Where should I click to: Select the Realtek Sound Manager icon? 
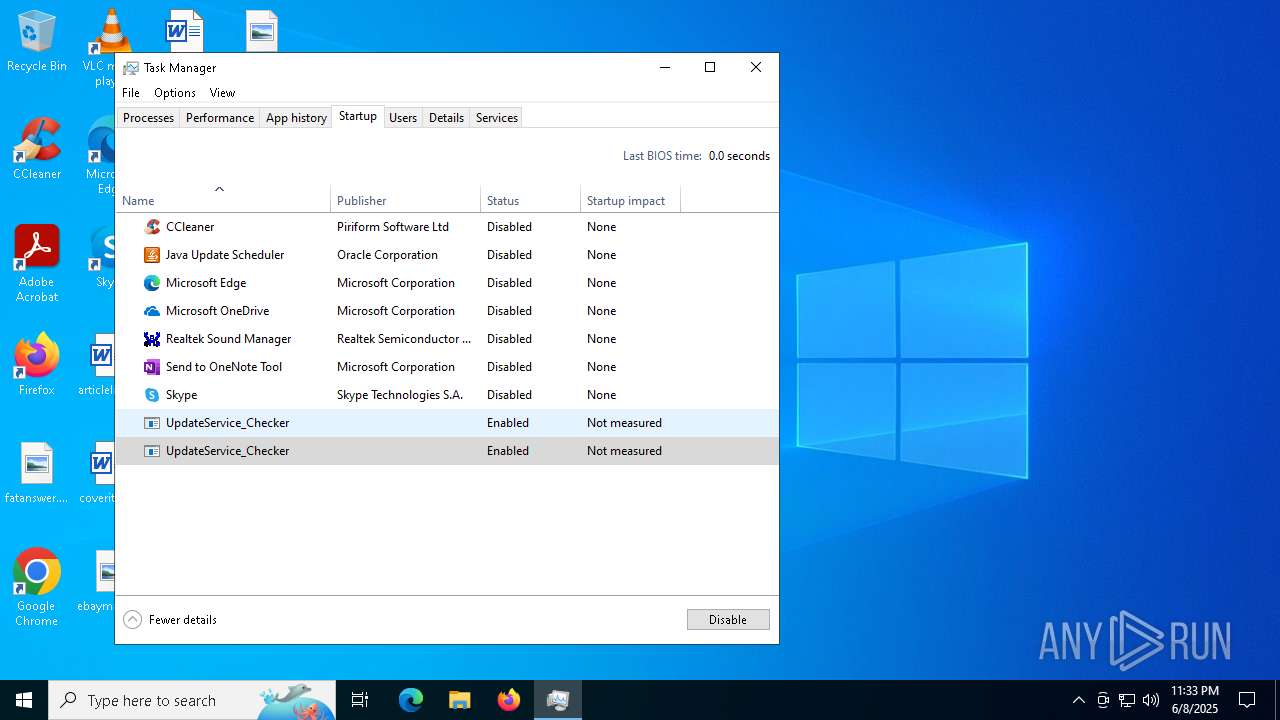pyautogui.click(x=152, y=339)
